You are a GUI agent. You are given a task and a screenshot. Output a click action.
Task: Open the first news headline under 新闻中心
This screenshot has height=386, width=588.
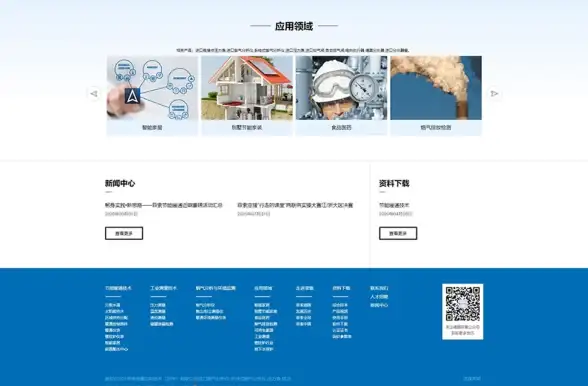(164, 205)
